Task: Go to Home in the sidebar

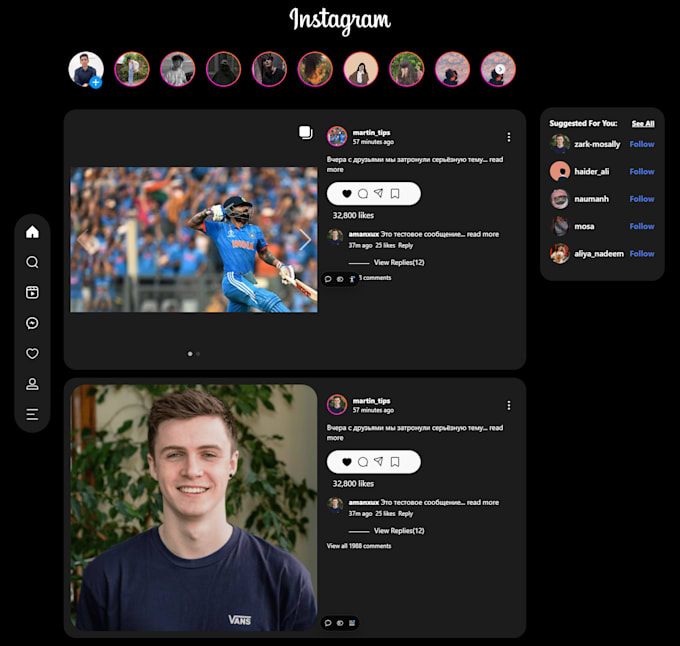Action: click(33, 232)
